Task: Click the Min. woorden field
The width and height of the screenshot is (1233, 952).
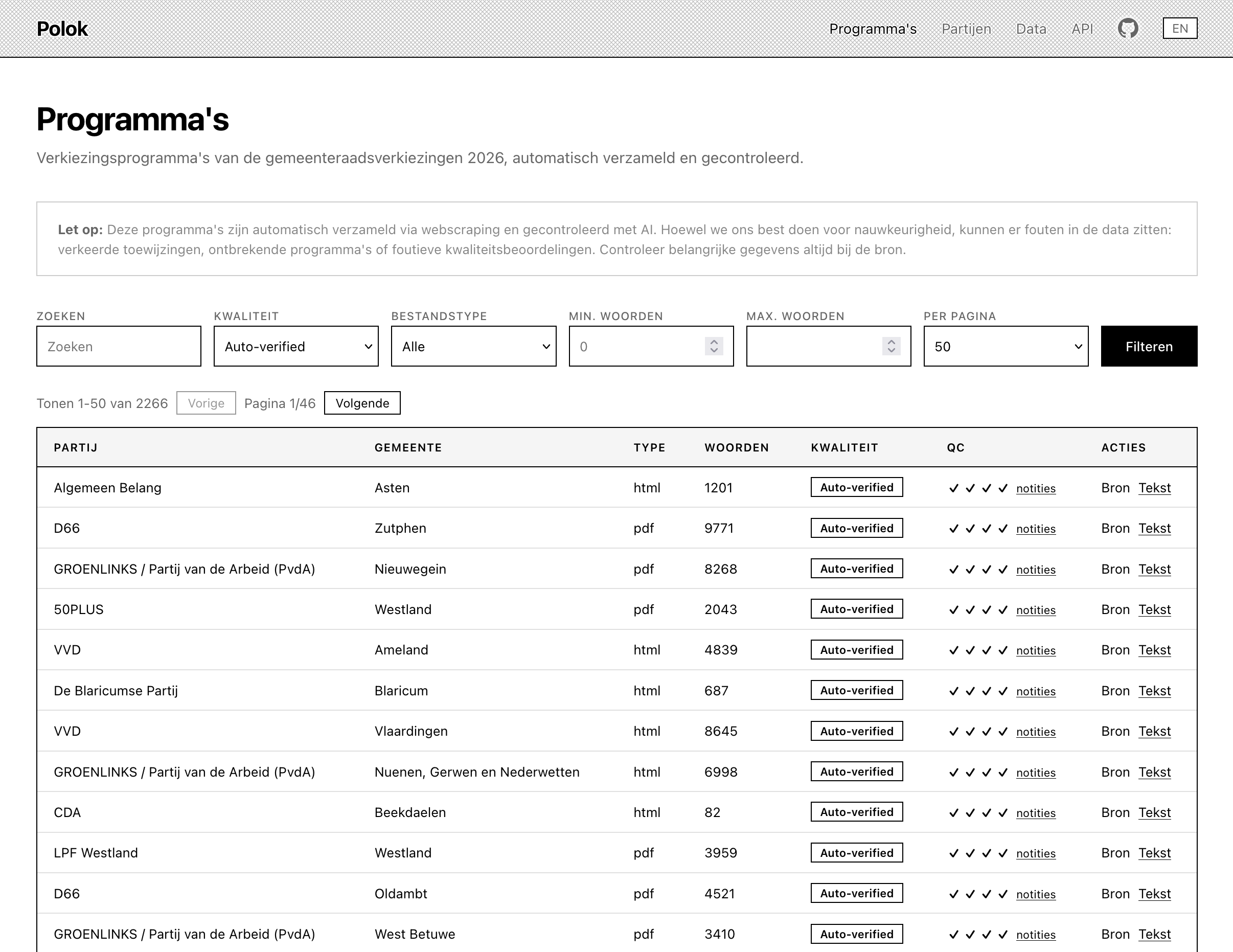Action: point(651,346)
